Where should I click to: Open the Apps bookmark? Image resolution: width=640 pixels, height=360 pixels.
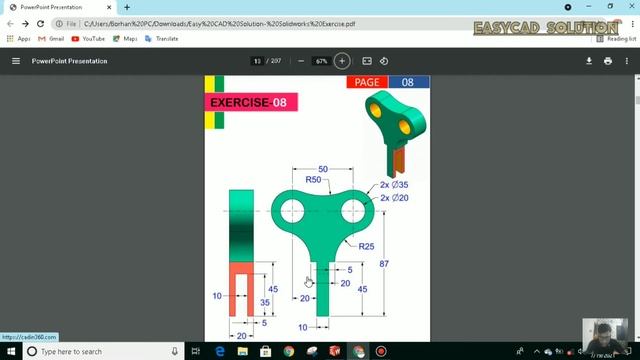click(x=18, y=39)
